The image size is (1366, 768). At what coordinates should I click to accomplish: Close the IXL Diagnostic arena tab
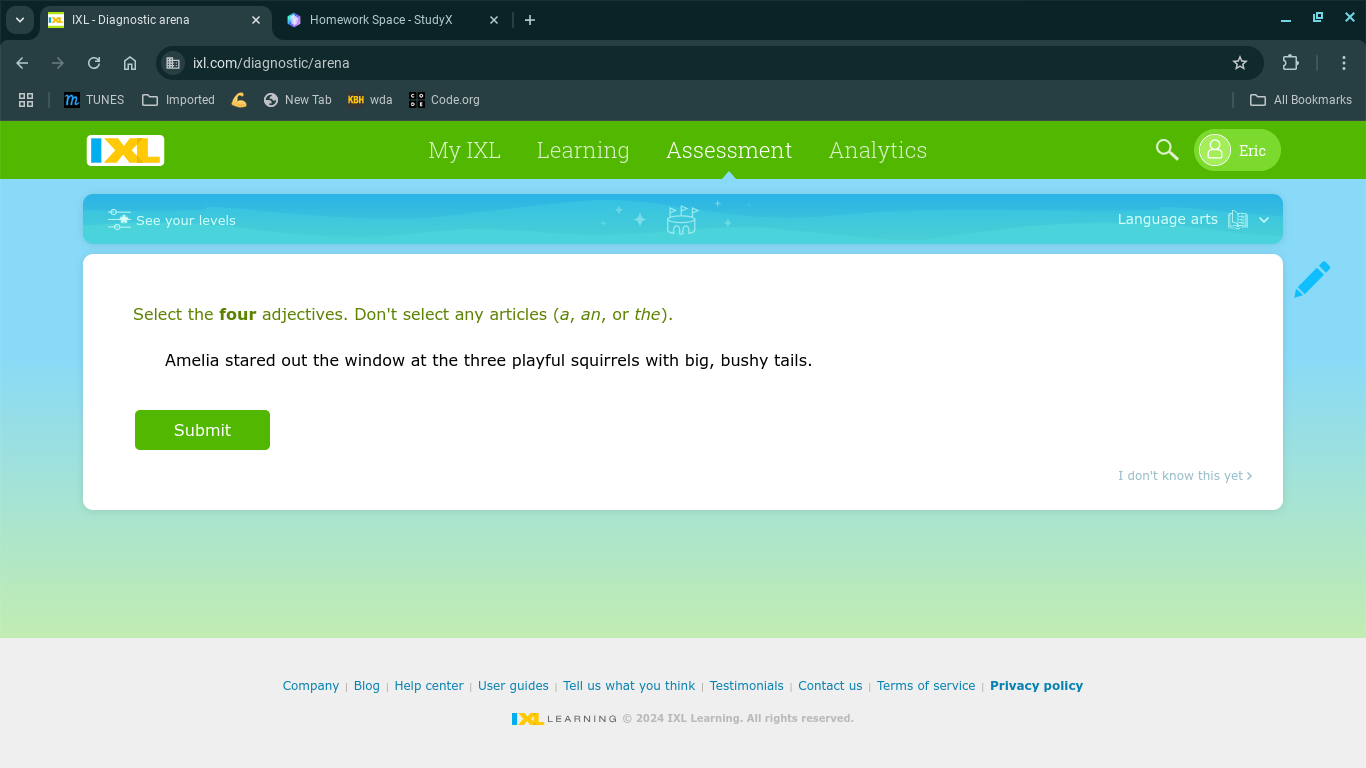[x=256, y=20]
